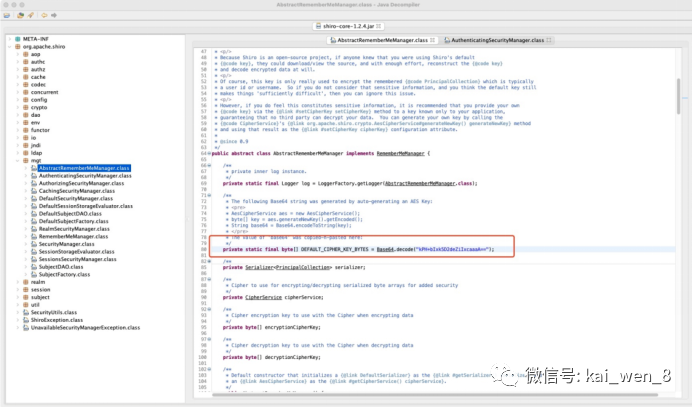Viewport: 693px width, 407px height.
Task: Click the subject package icon
Action: click(x=26, y=297)
